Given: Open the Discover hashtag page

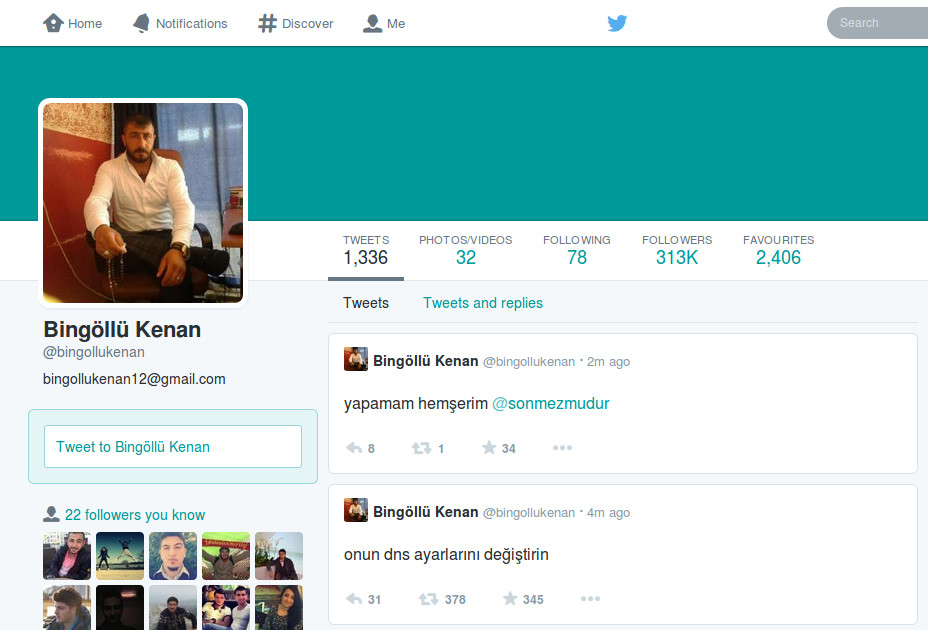Looking at the screenshot, I should tap(296, 23).
